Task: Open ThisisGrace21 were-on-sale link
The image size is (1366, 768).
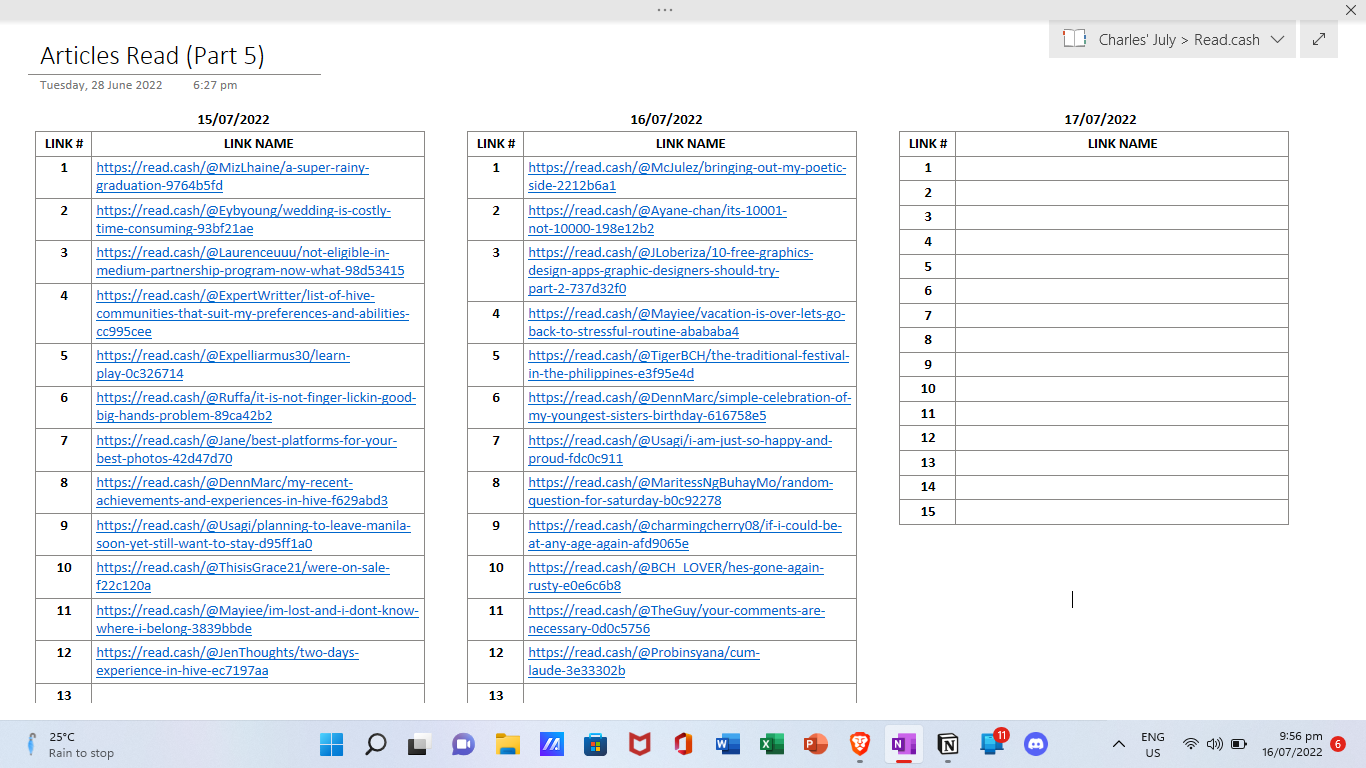Action: (243, 576)
